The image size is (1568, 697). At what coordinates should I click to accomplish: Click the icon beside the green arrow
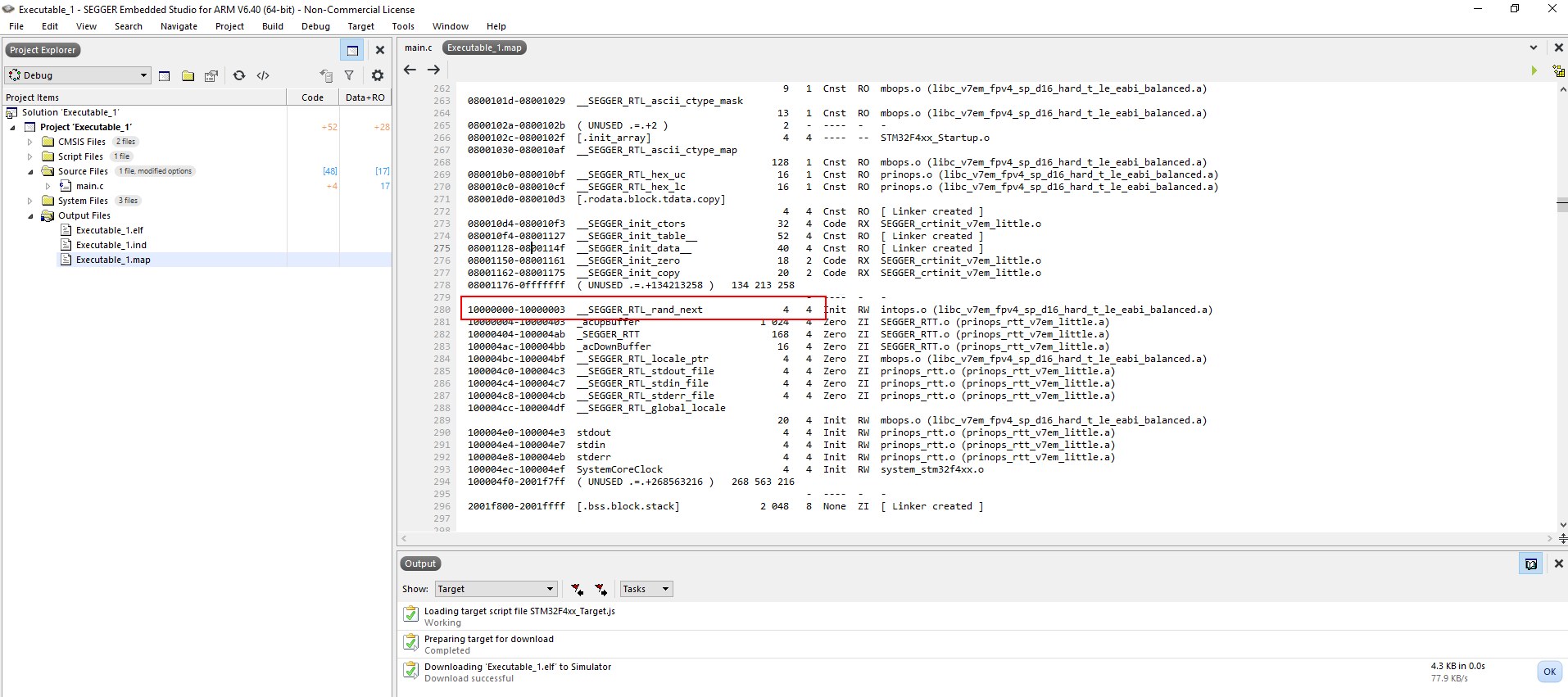pos(1558,70)
